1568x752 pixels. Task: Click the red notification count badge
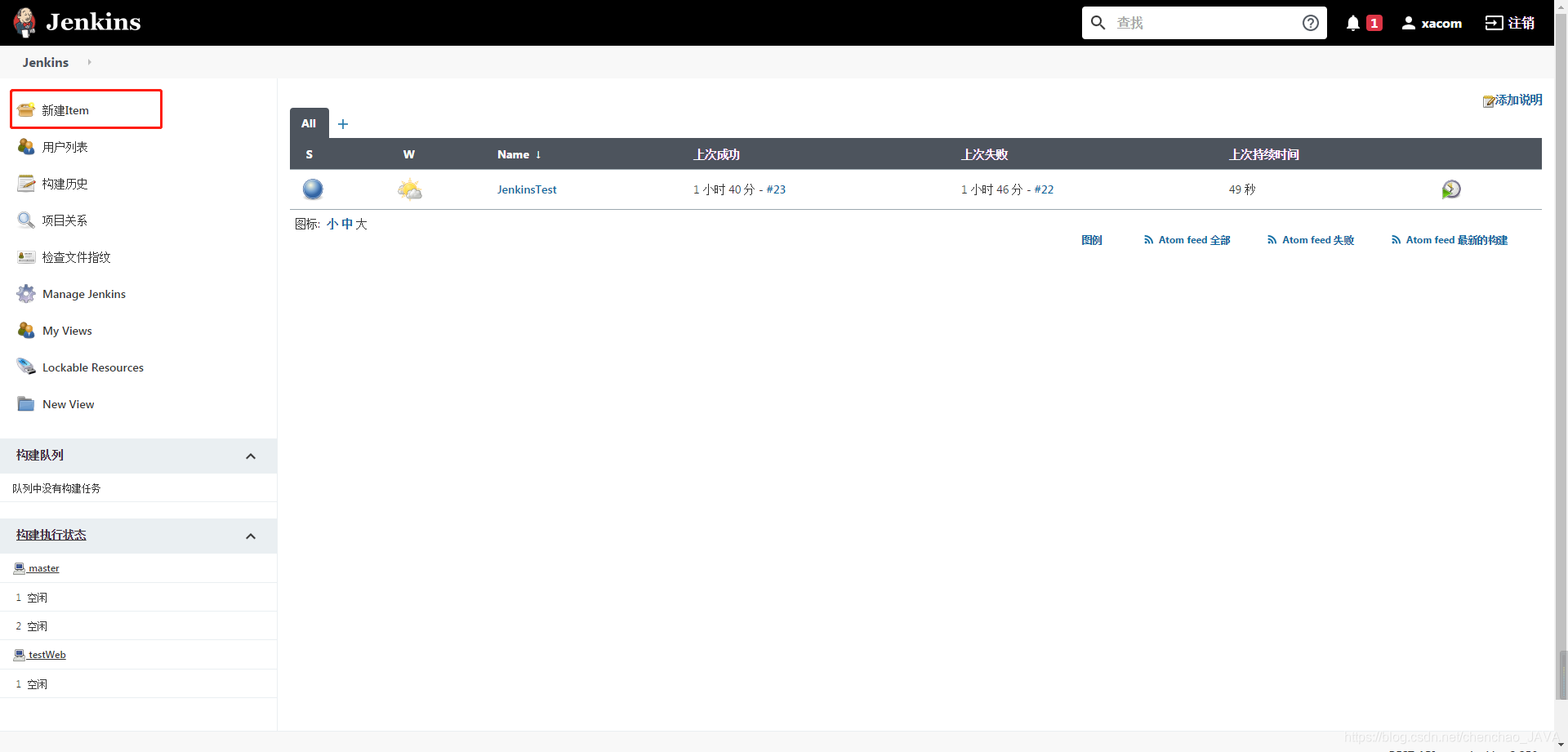coord(1374,23)
